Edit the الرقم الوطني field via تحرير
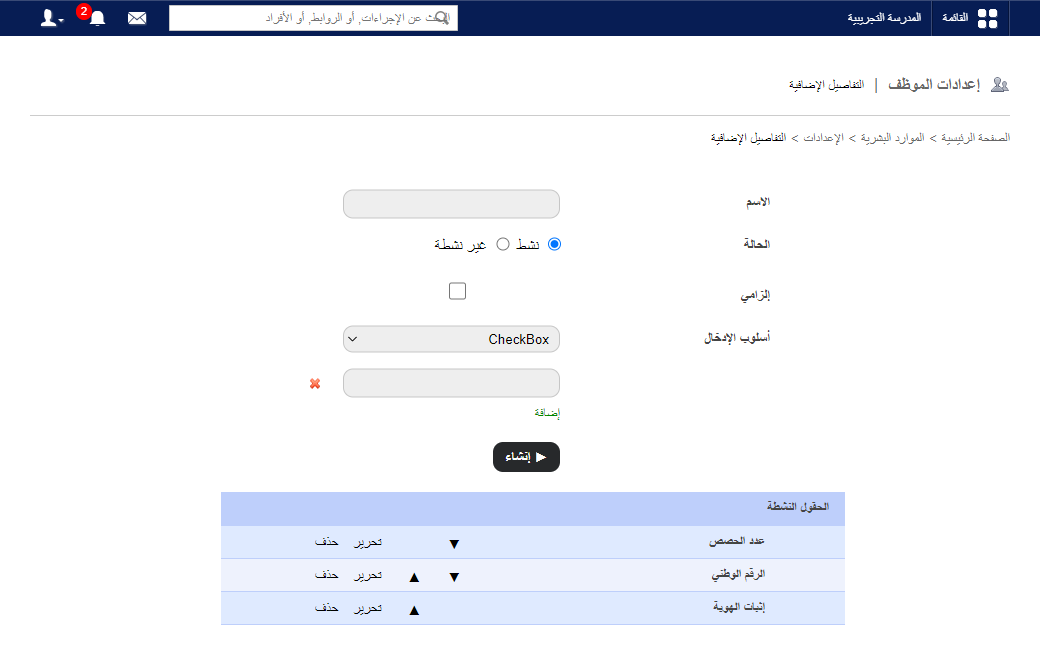The image size is (1040, 664). click(x=368, y=575)
